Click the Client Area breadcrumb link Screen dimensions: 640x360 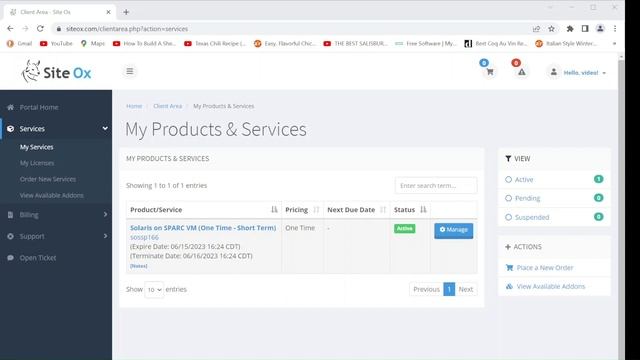pos(168,106)
